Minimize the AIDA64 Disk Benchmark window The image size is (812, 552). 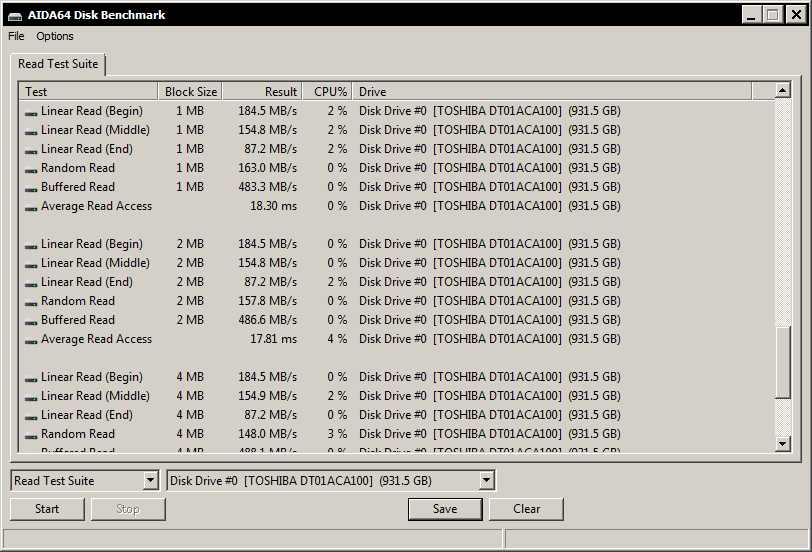tap(751, 14)
